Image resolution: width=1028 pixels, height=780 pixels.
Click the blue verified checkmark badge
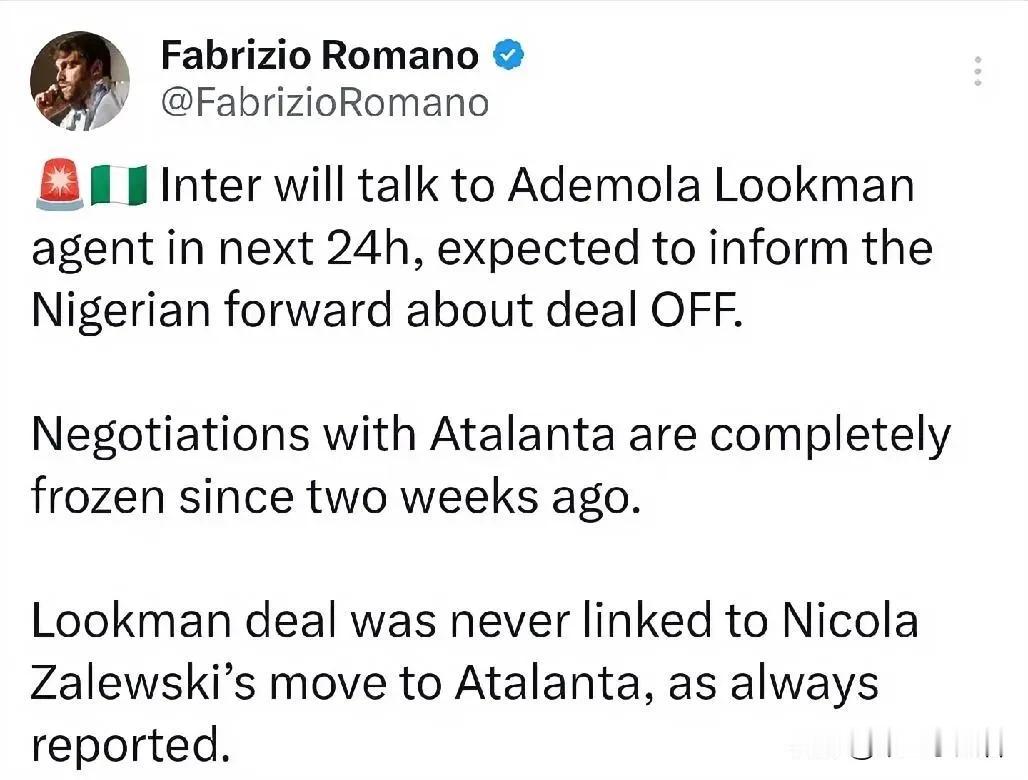[508, 55]
